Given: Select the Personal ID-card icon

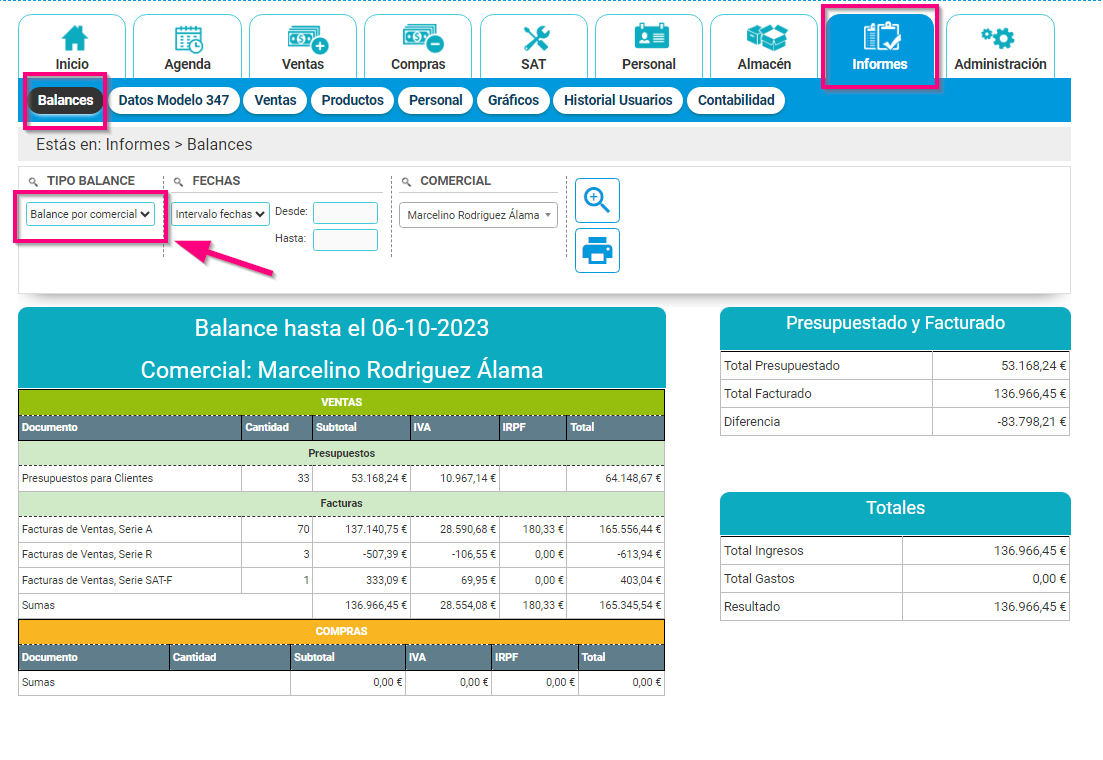Looking at the screenshot, I should coord(648,46).
